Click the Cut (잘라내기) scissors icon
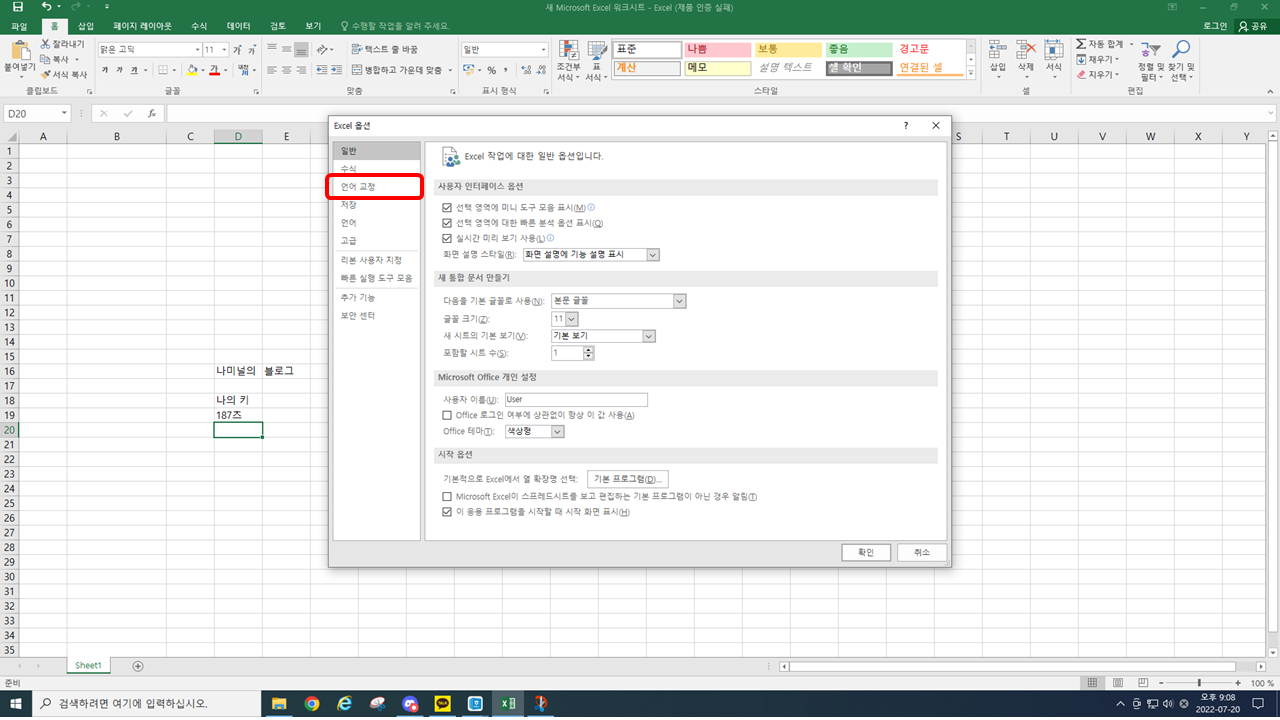 pyautogui.click(x=46, y=45)
